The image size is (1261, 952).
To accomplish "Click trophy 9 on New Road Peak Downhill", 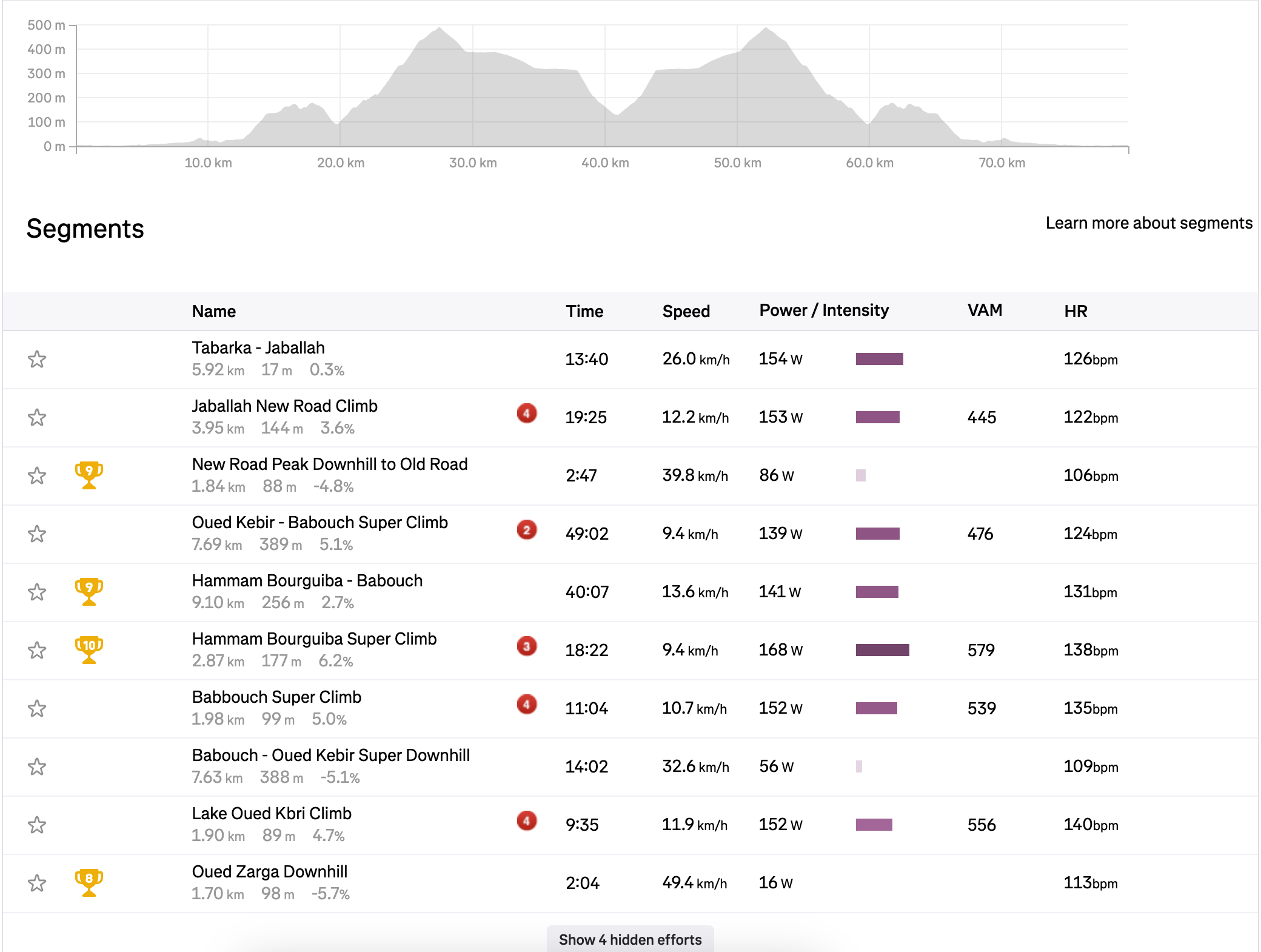I will click(89, 475).
